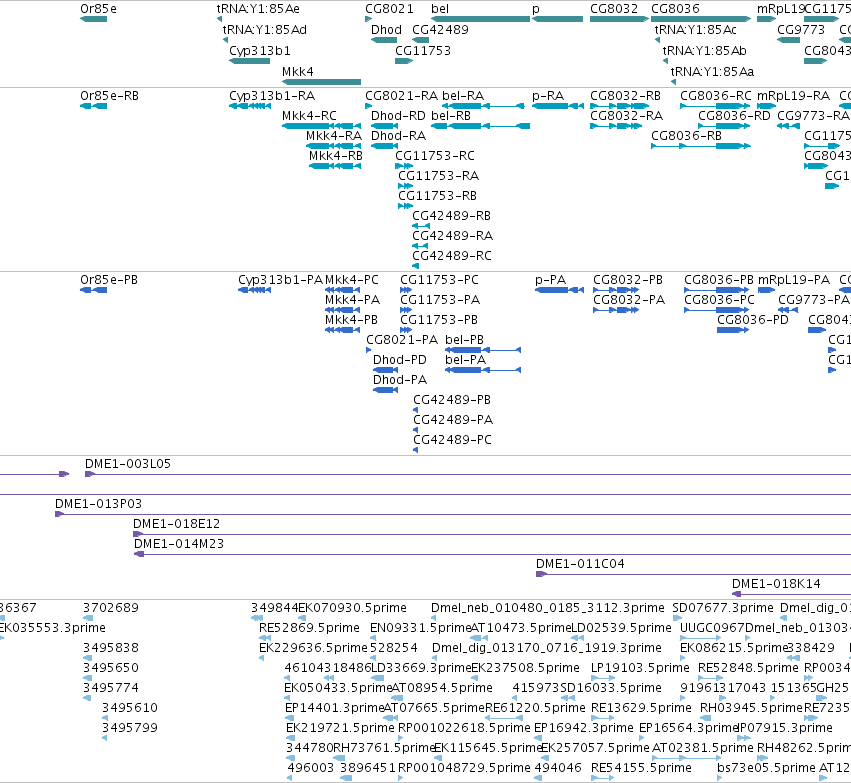Click the RE54155.5prime EST label
The width and height of the screenshot is (851, 783).
(x=642, y=768)
